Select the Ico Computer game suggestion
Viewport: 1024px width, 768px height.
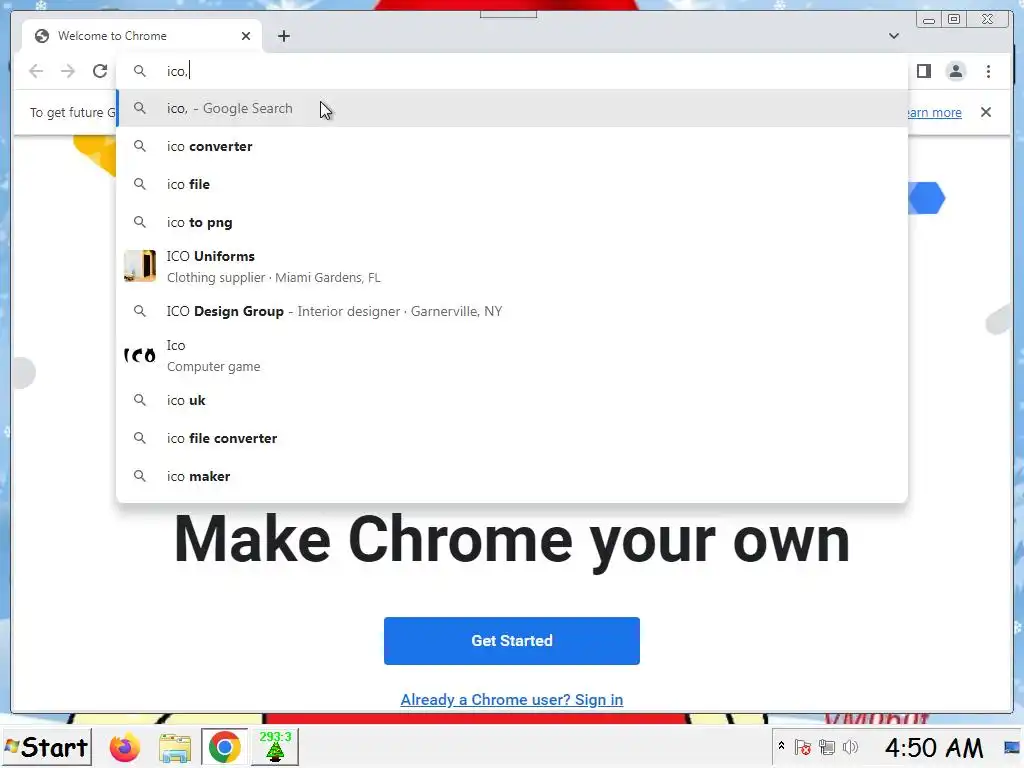click(x=512, y=356)
